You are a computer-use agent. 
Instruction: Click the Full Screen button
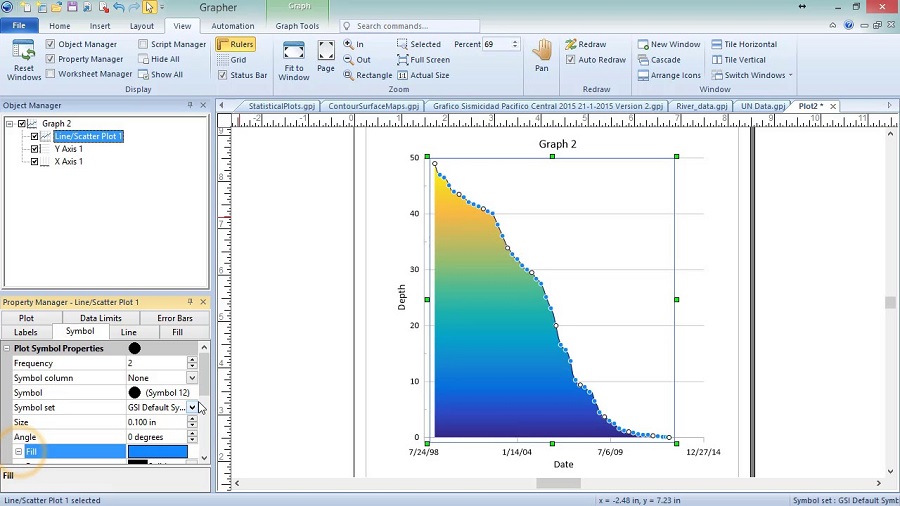tap(423, 60)
